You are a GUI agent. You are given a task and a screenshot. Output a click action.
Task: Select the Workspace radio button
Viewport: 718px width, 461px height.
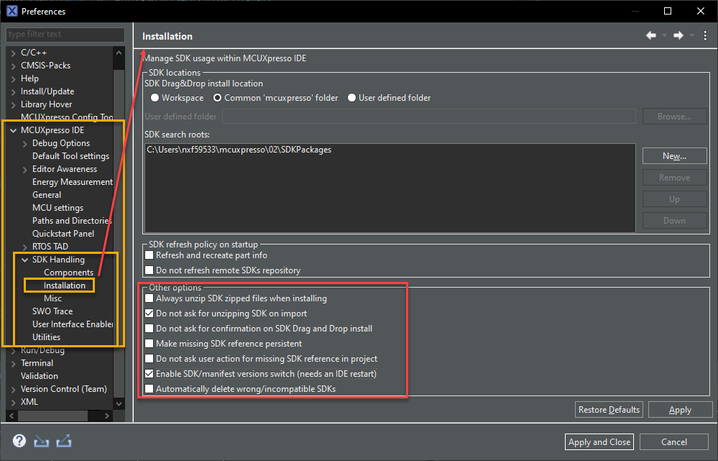coord(155,98)
